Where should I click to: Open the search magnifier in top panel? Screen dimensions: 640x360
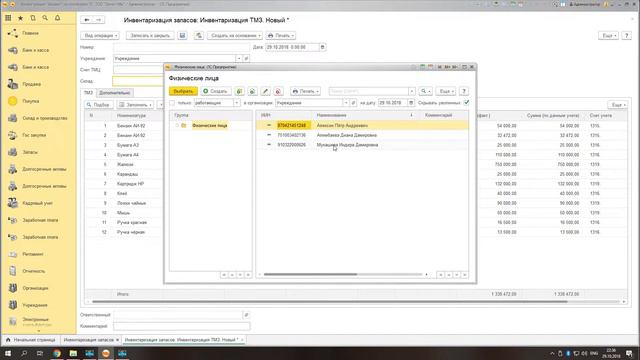pos(45,18)
